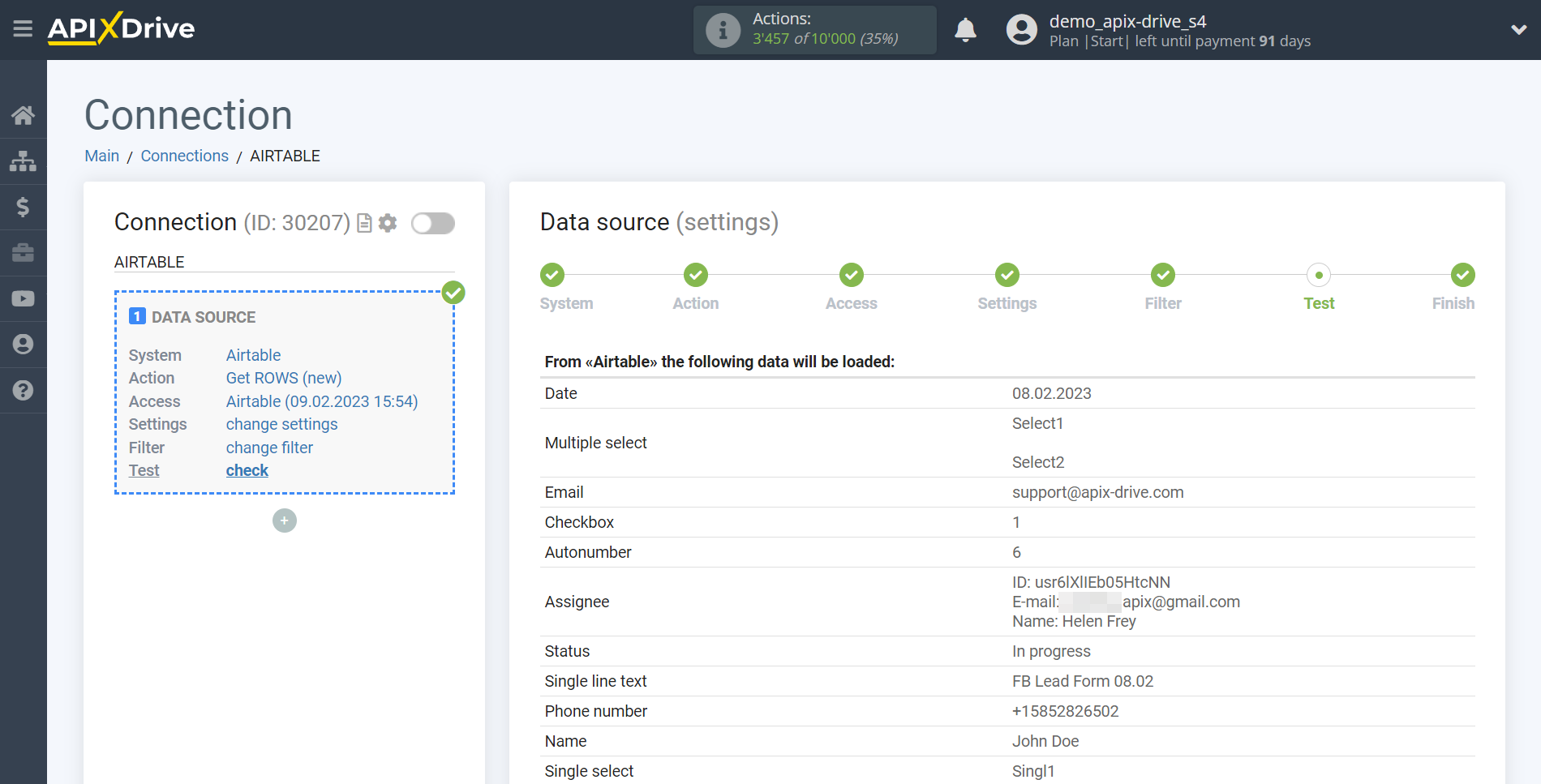Select phone number +15852826502
Viewport: 1541px width, 784px height.
(1066, 711)
